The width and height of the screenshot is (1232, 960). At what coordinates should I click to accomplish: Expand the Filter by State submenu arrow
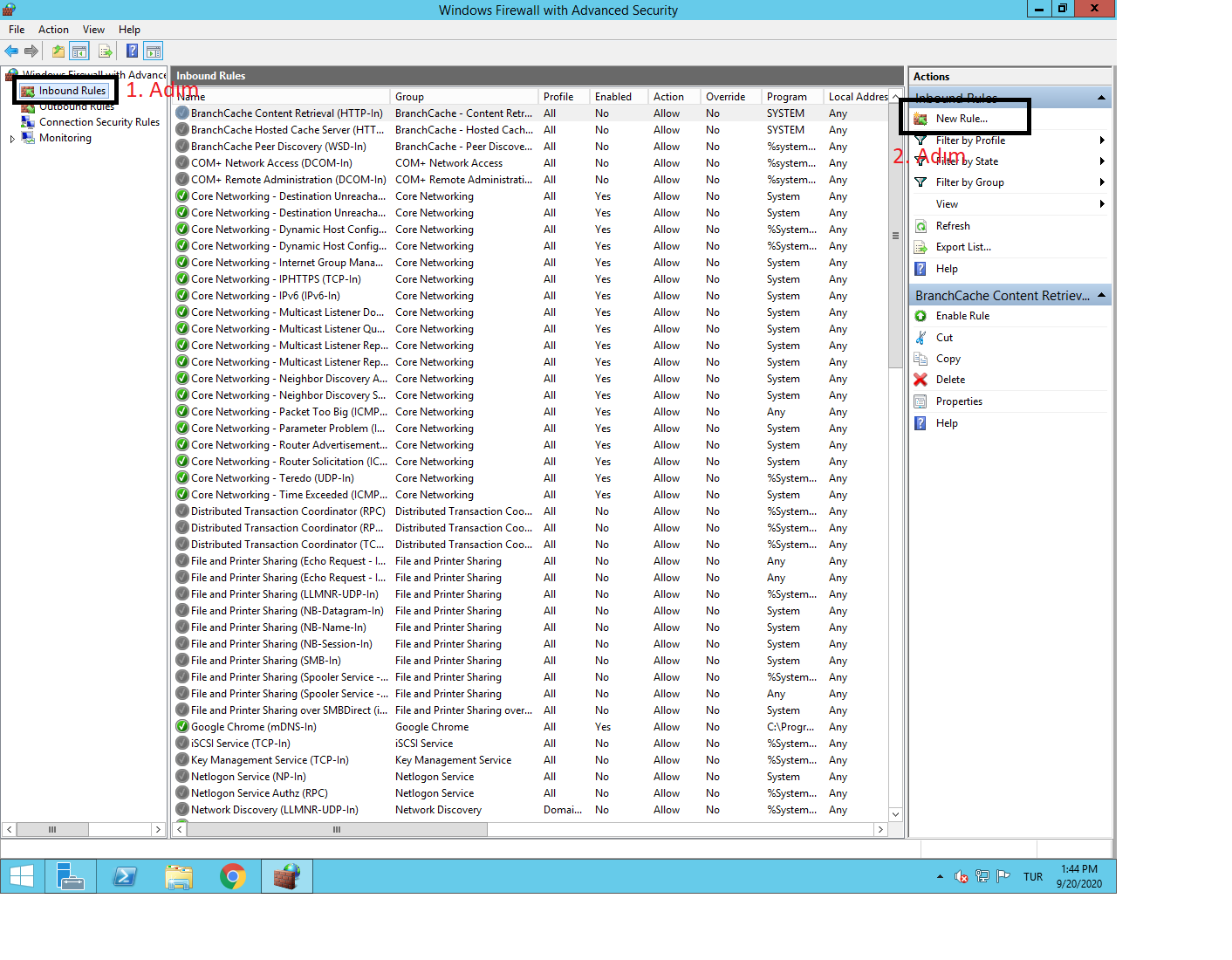[1102, 161]
